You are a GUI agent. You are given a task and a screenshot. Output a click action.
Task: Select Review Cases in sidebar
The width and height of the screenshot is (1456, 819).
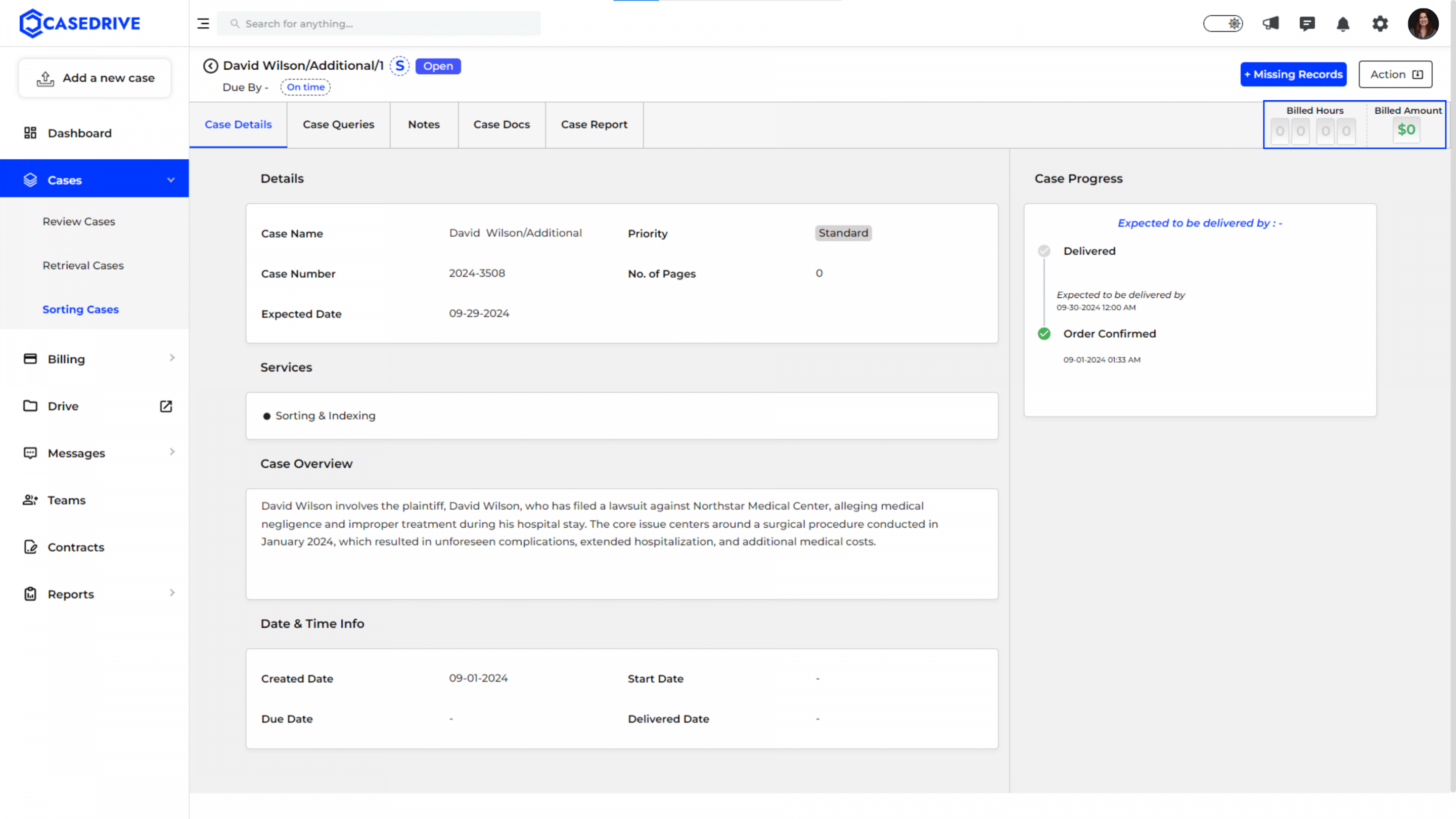78,221
